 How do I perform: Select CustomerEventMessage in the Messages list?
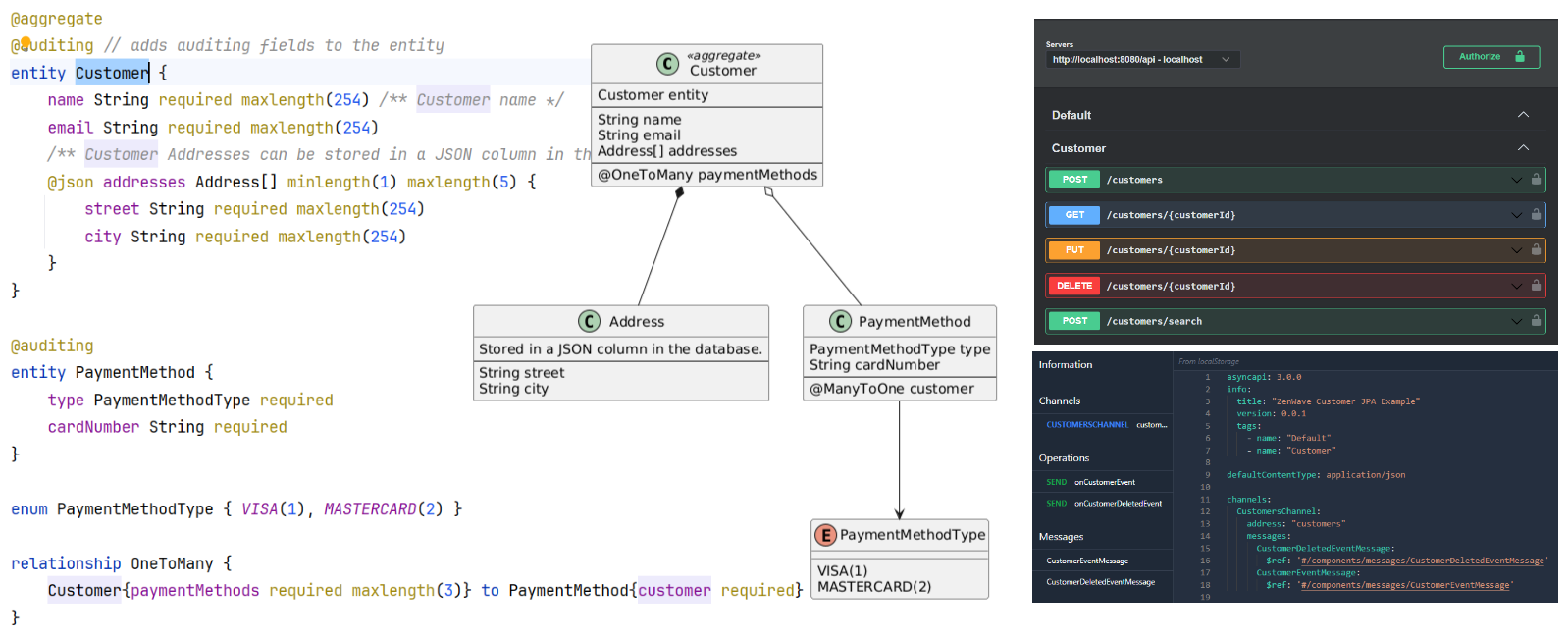point(1087,561)
